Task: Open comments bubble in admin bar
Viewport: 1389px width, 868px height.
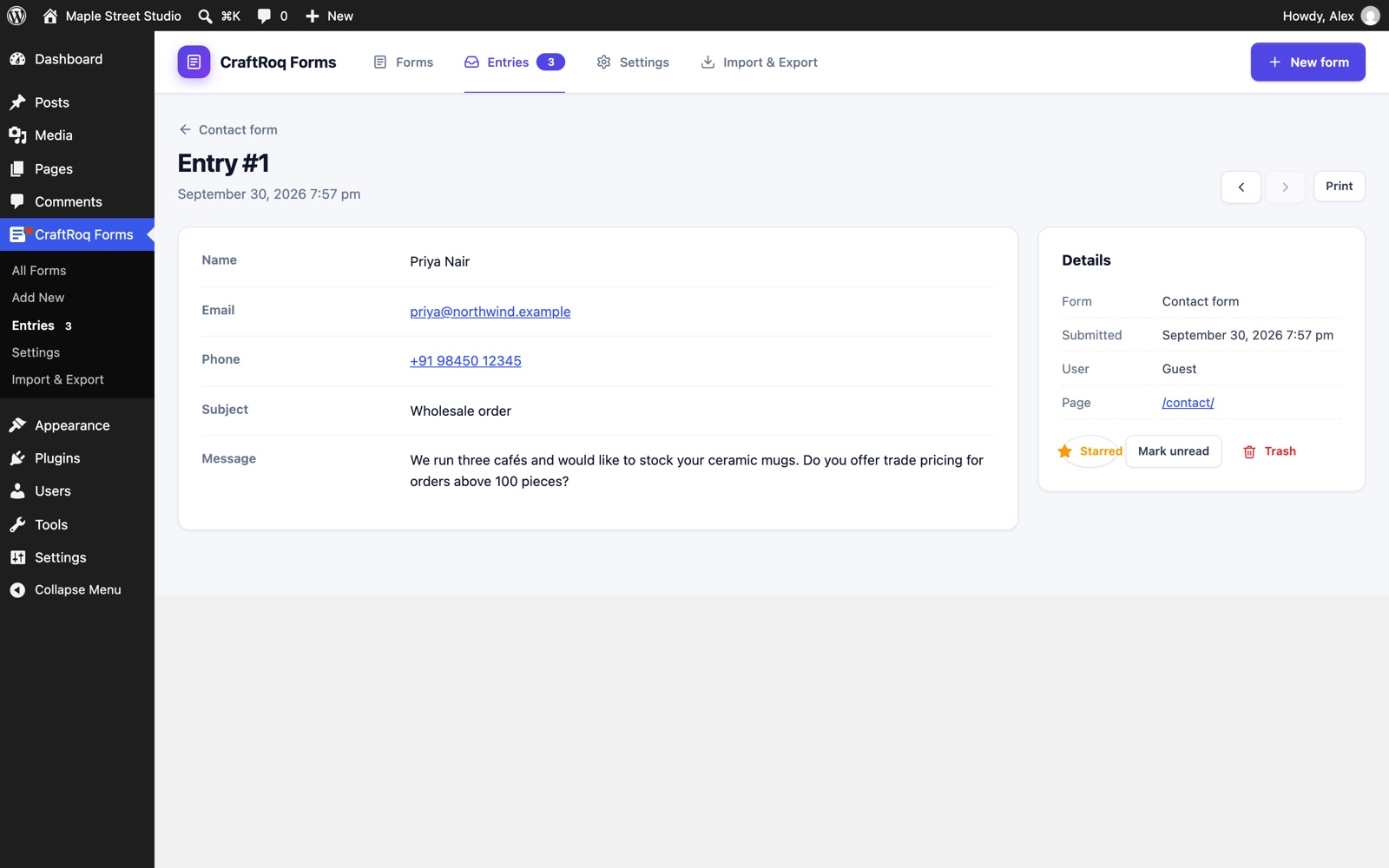Action: click(x=273, y=16)
